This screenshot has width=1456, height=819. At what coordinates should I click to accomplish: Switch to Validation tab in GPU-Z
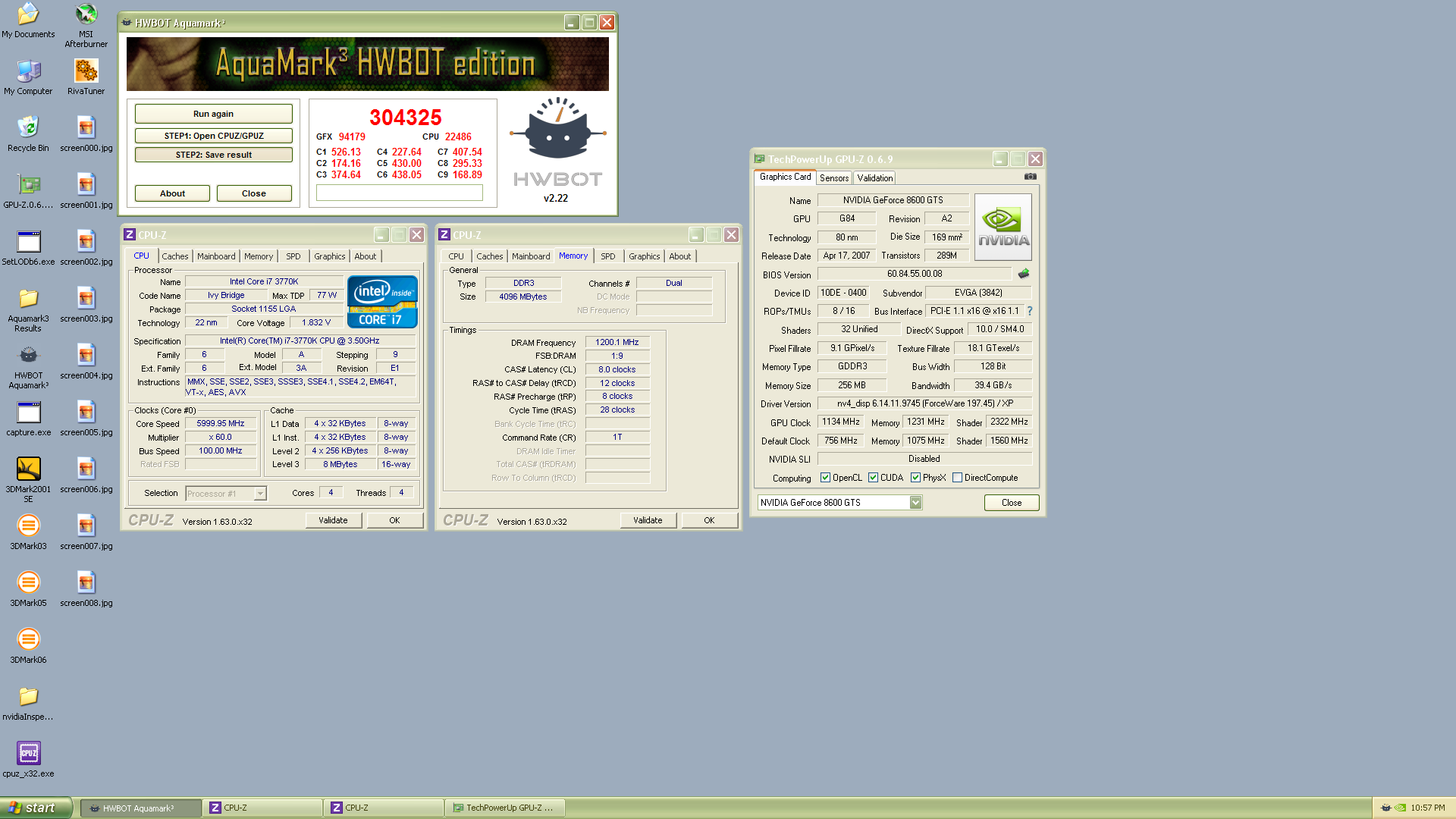point(875,178)
